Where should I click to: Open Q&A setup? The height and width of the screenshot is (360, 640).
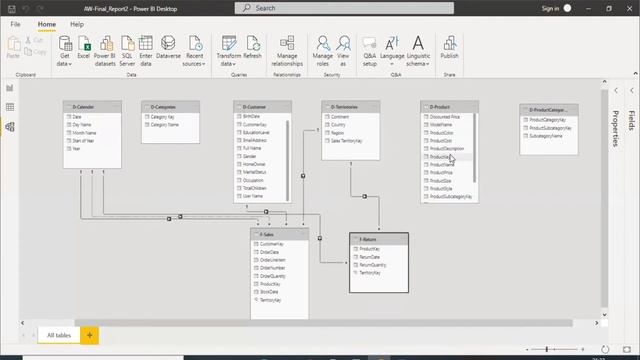[x=369, y=51]
